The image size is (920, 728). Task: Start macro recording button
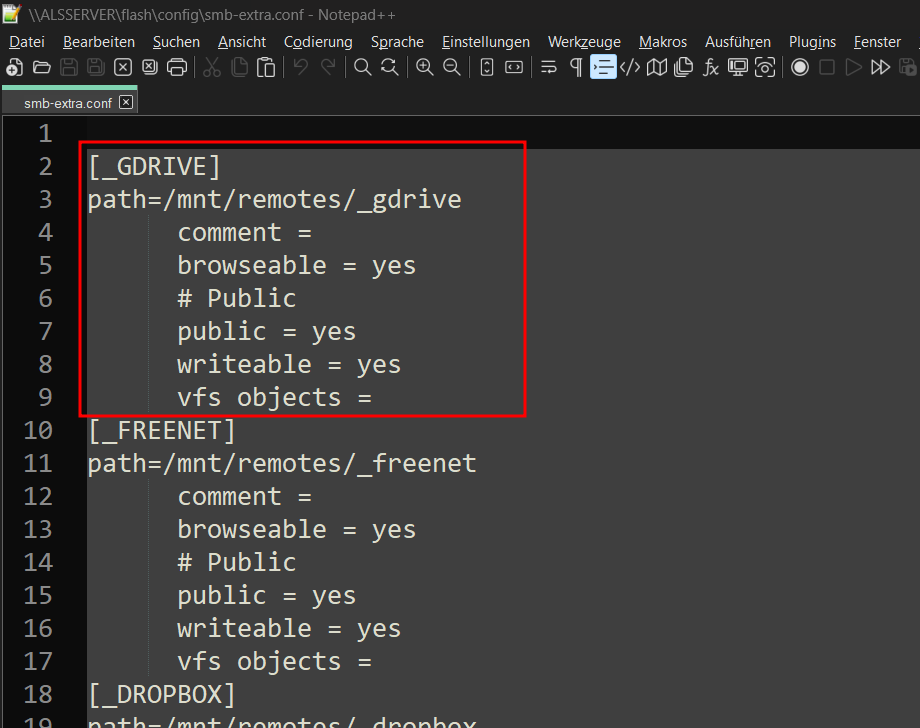click(800, 67)
